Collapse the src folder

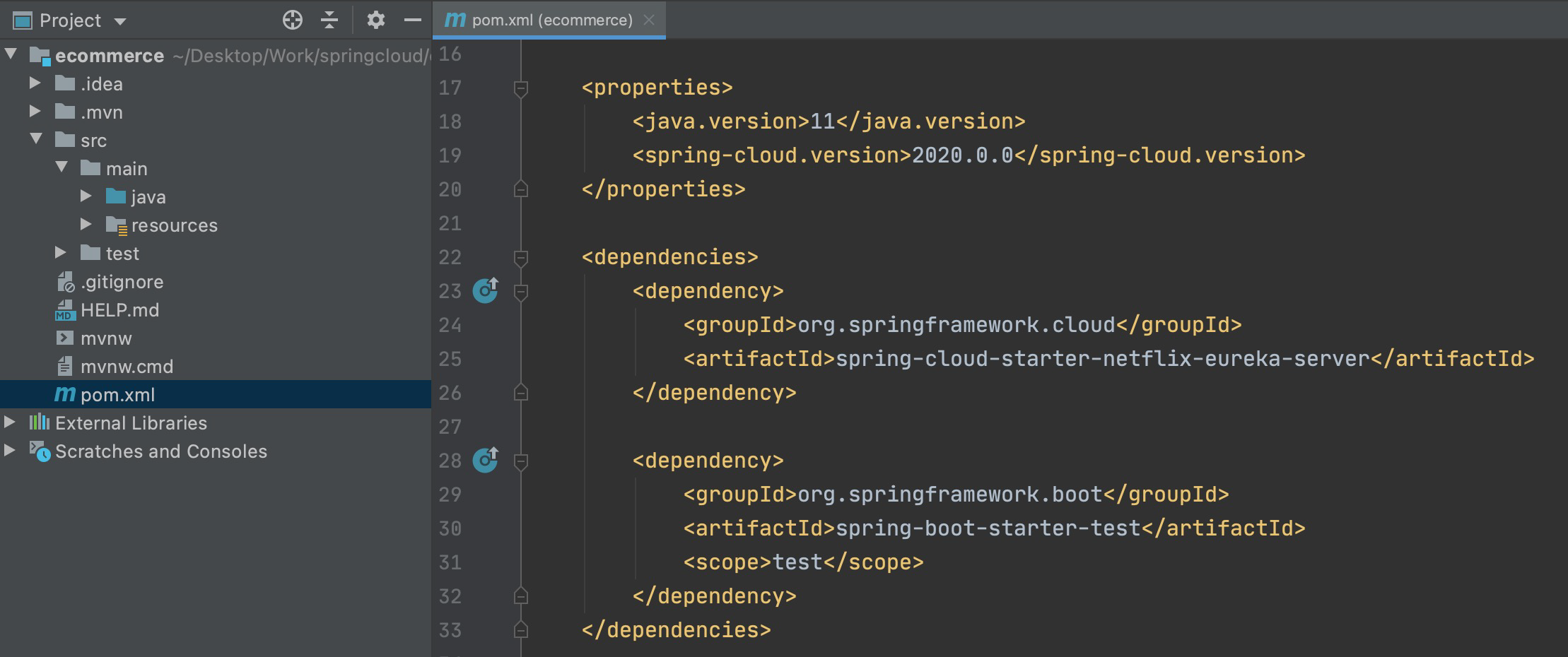coord(36,139)
